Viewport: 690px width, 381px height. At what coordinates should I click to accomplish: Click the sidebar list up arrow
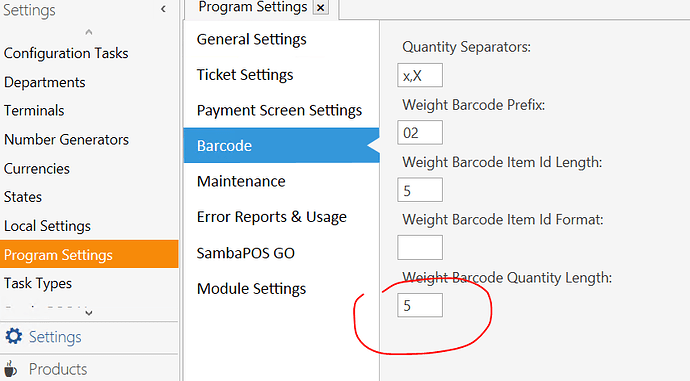(x=89, y=32)
